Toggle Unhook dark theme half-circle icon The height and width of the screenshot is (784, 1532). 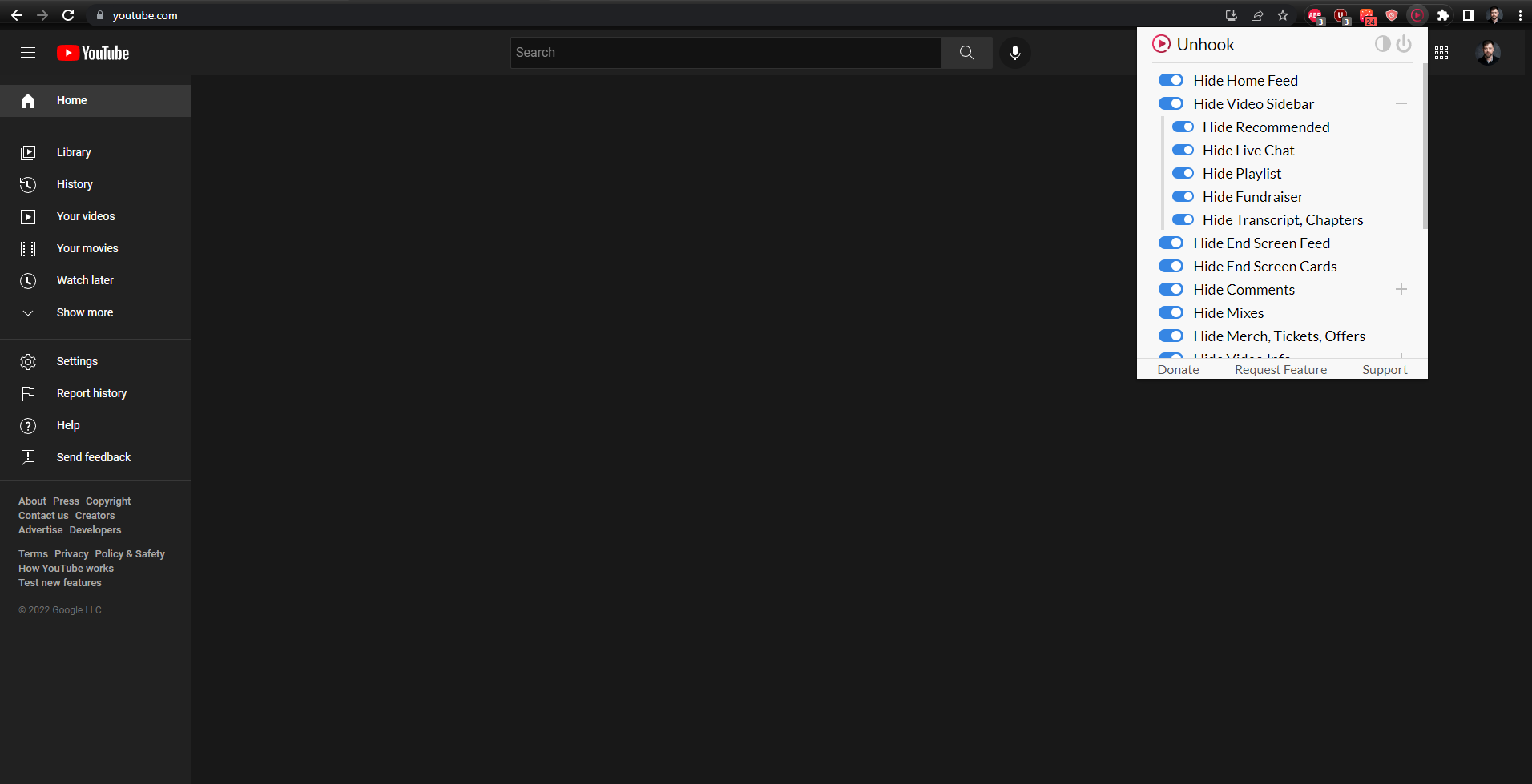(1382, 44)
